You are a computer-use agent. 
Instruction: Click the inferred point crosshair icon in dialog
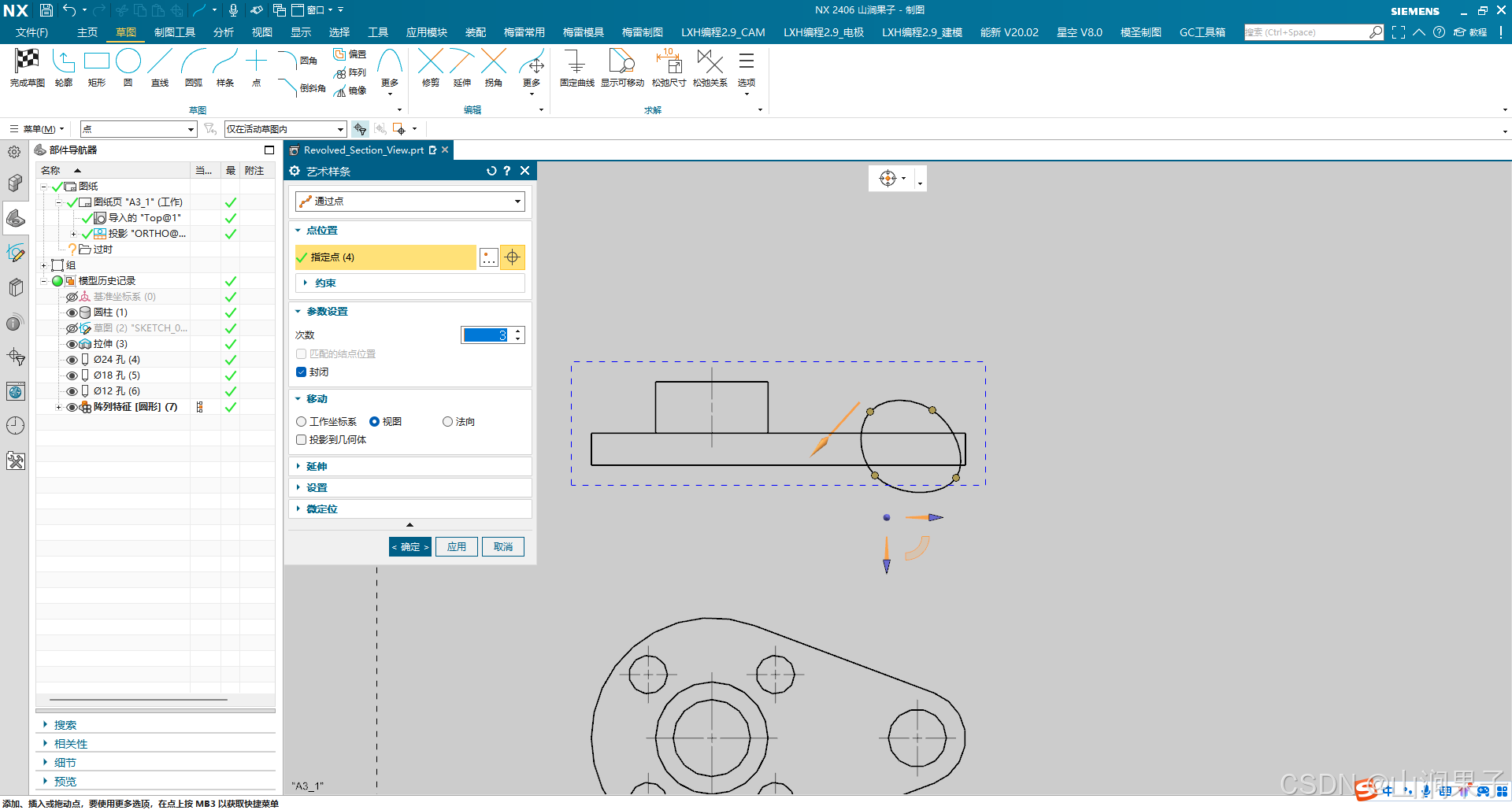[513, 257]
